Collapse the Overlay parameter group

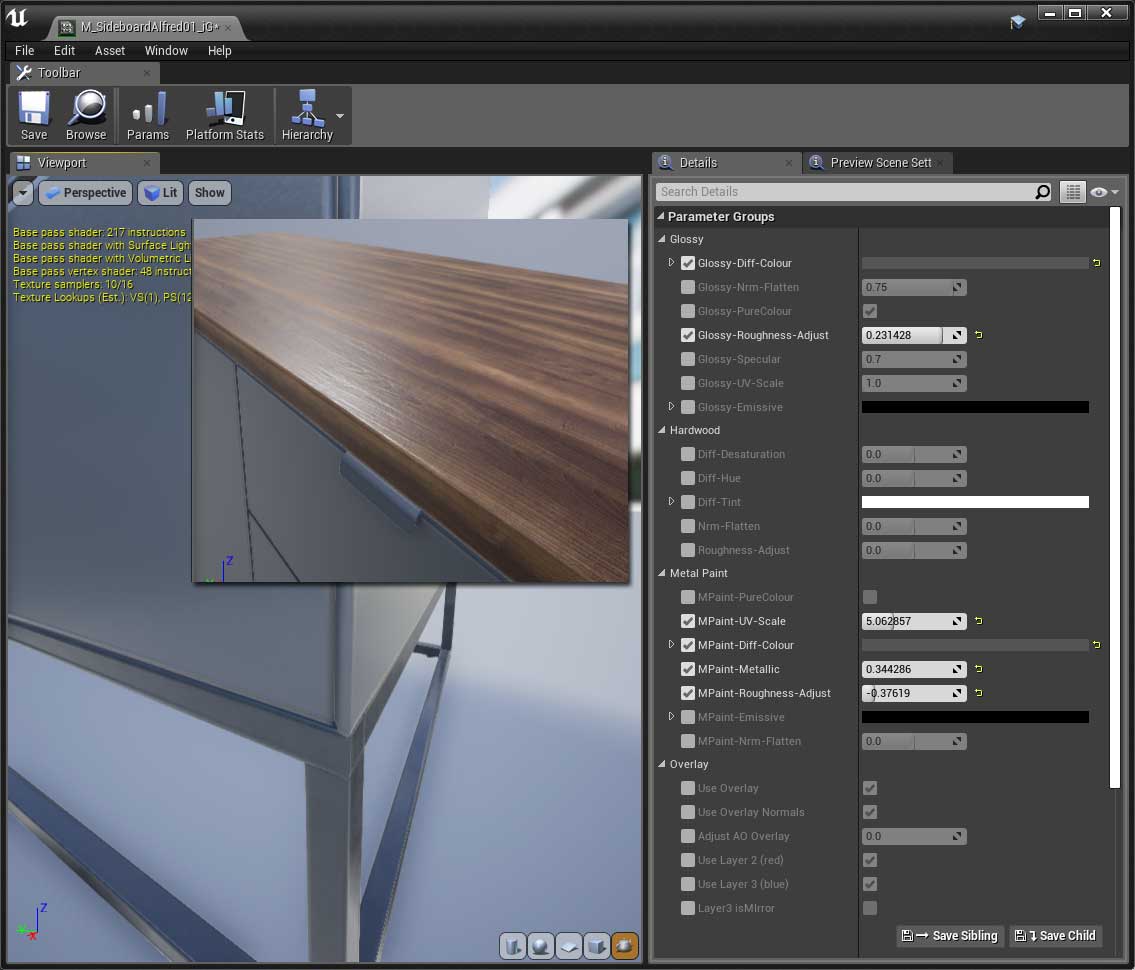(x=662, y=764)
